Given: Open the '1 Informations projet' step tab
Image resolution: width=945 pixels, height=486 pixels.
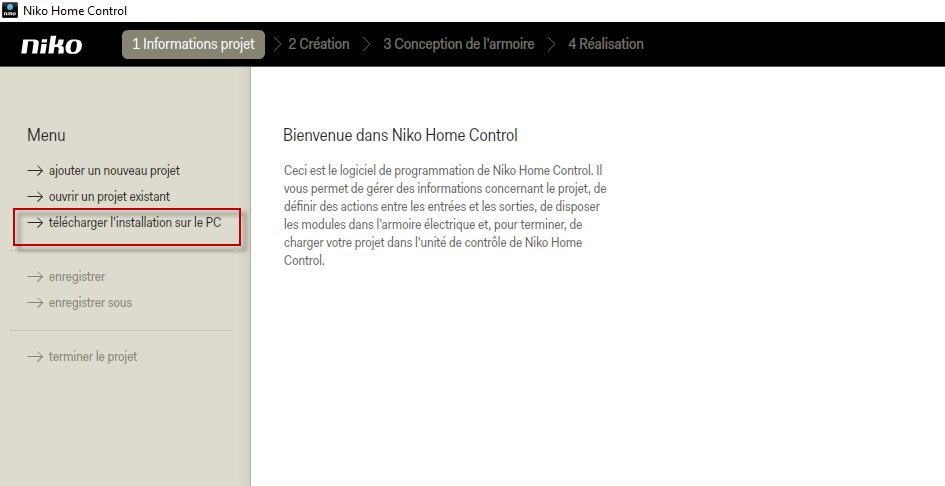Looking at the screenshot, I should [x=193, y=44].
